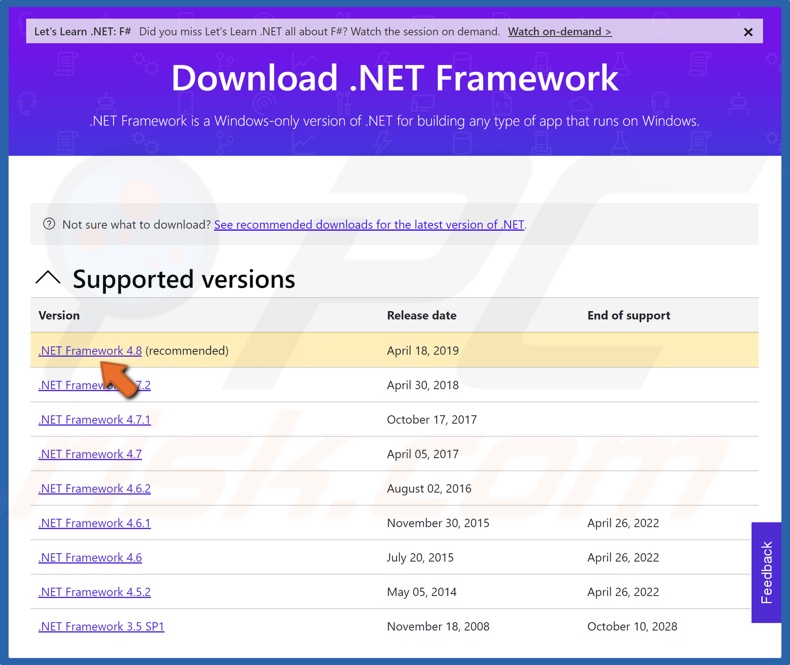
Task: Open the Feedback side tab
Action: pyautogui.click(x=766, y=572)
